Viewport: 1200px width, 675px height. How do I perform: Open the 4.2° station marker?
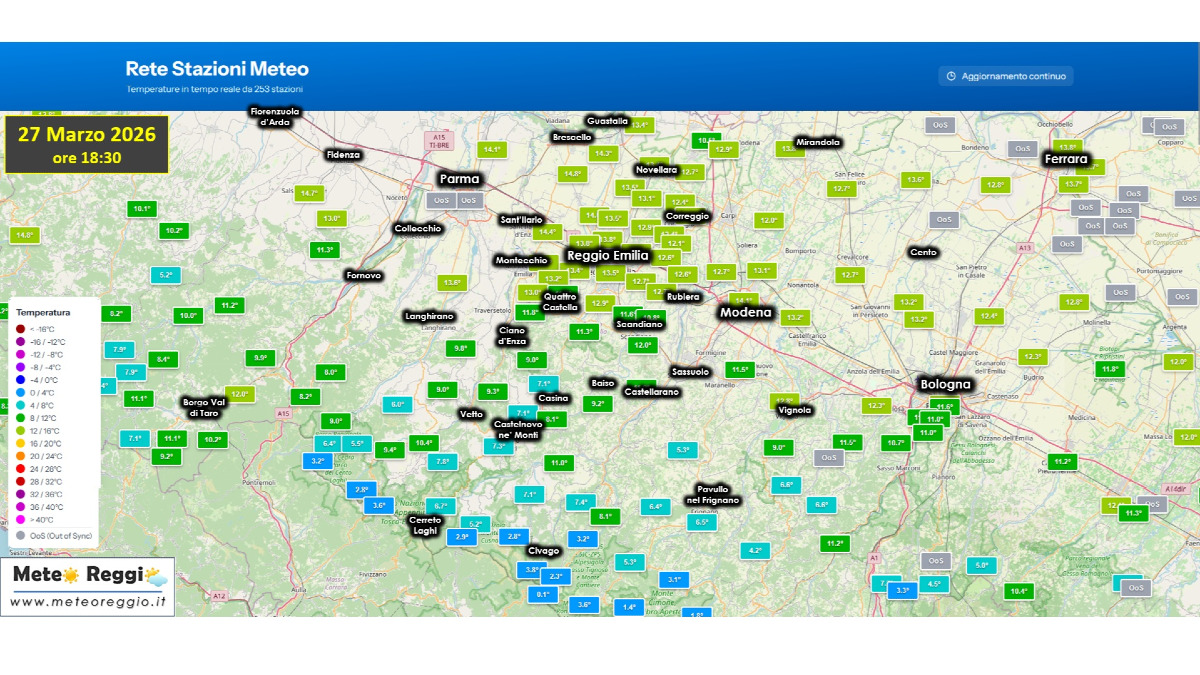pos(754,551)
